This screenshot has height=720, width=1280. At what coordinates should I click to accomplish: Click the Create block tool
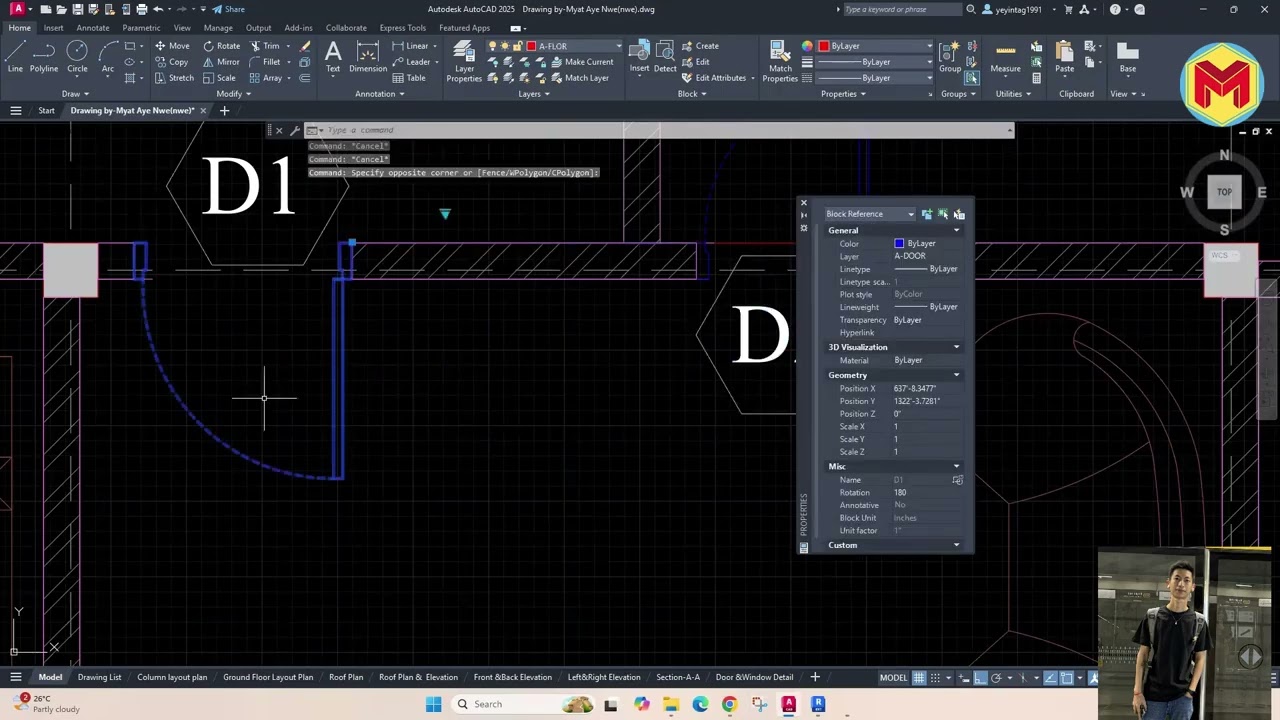(x=700, y=46)
